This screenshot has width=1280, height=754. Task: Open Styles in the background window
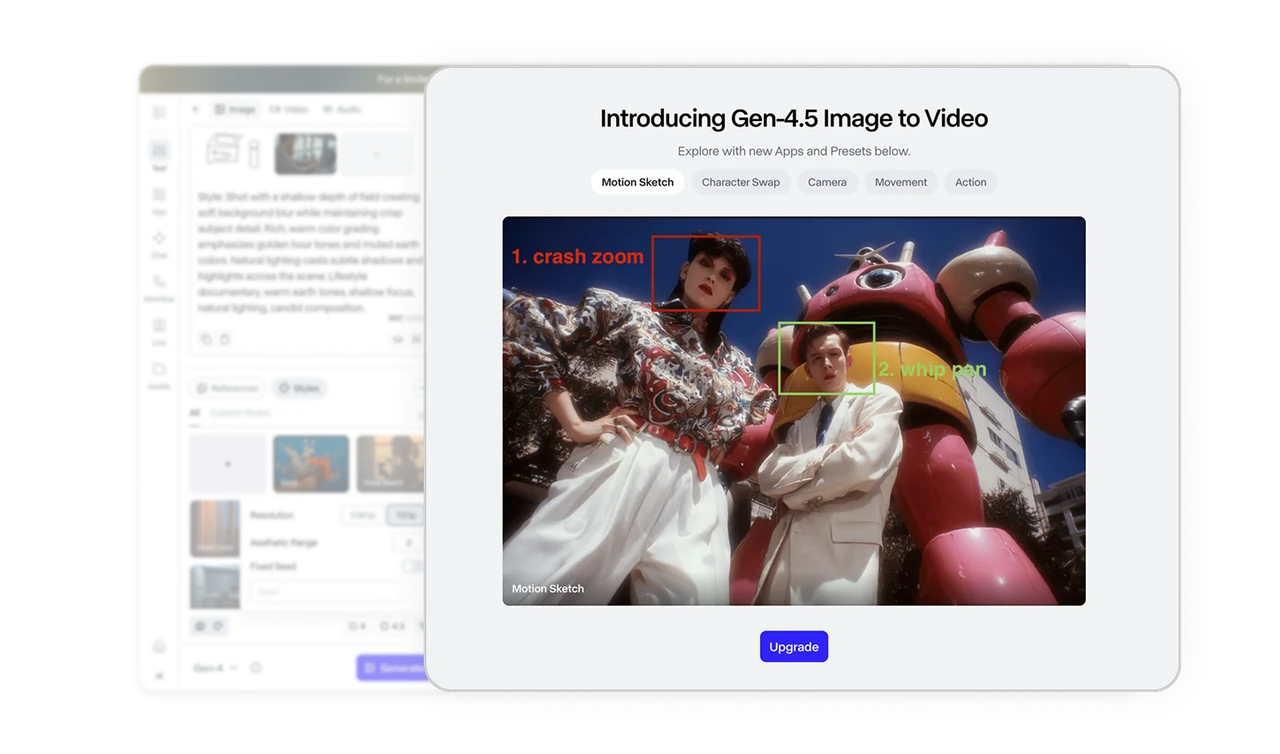(299, 388)
